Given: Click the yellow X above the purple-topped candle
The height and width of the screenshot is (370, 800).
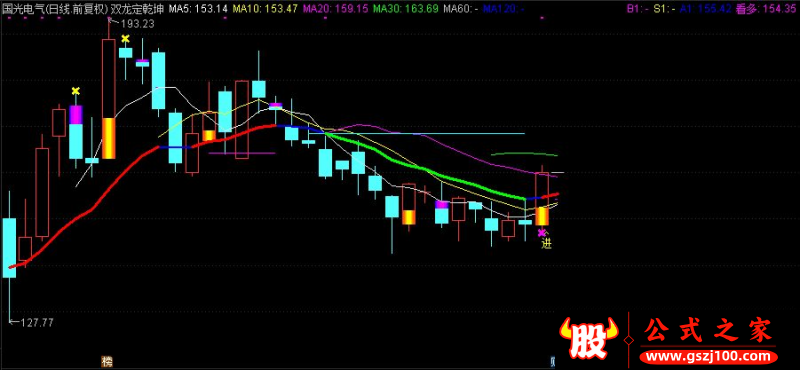Looking at the screenshot, I should click(76, 91).
